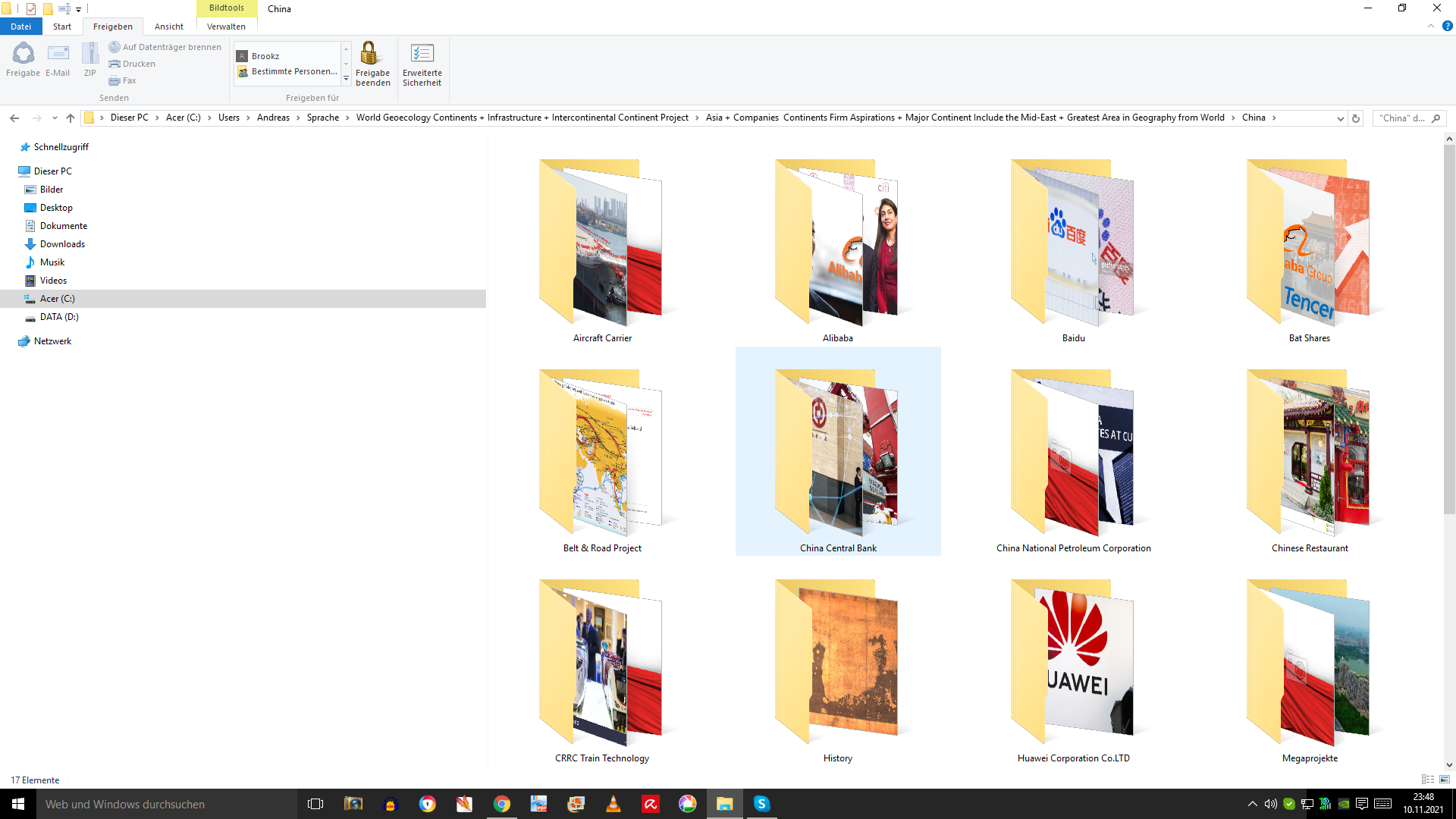Image resolution: width=1456 pixels, height=819 pixels.
Task: Select Videos in navigation pane
Action: (x=53, y=281)
